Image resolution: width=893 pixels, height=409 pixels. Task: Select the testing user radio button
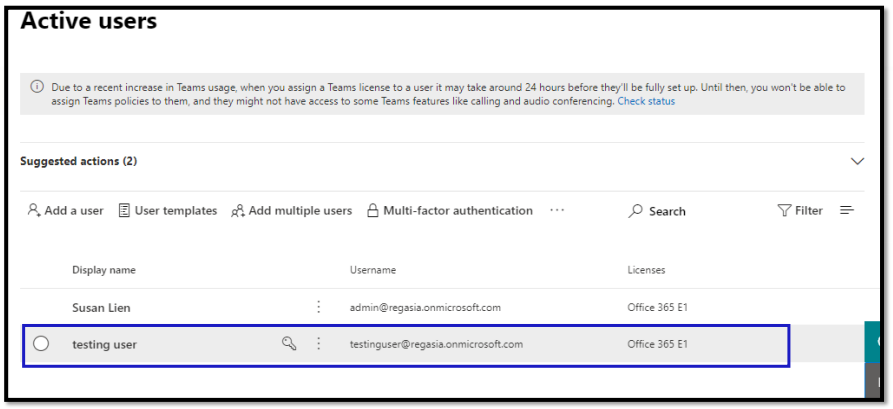click(x=41, y=343)
